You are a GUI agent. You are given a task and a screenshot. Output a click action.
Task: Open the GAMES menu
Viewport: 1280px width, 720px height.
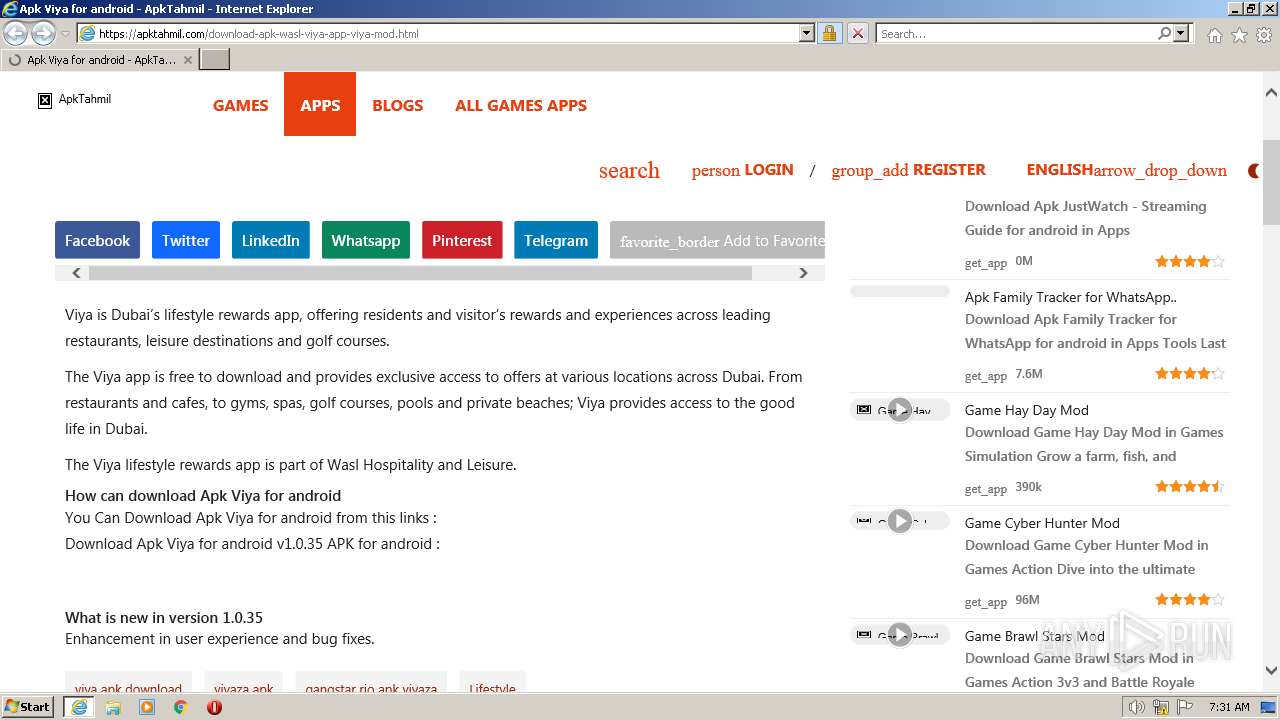240,105
